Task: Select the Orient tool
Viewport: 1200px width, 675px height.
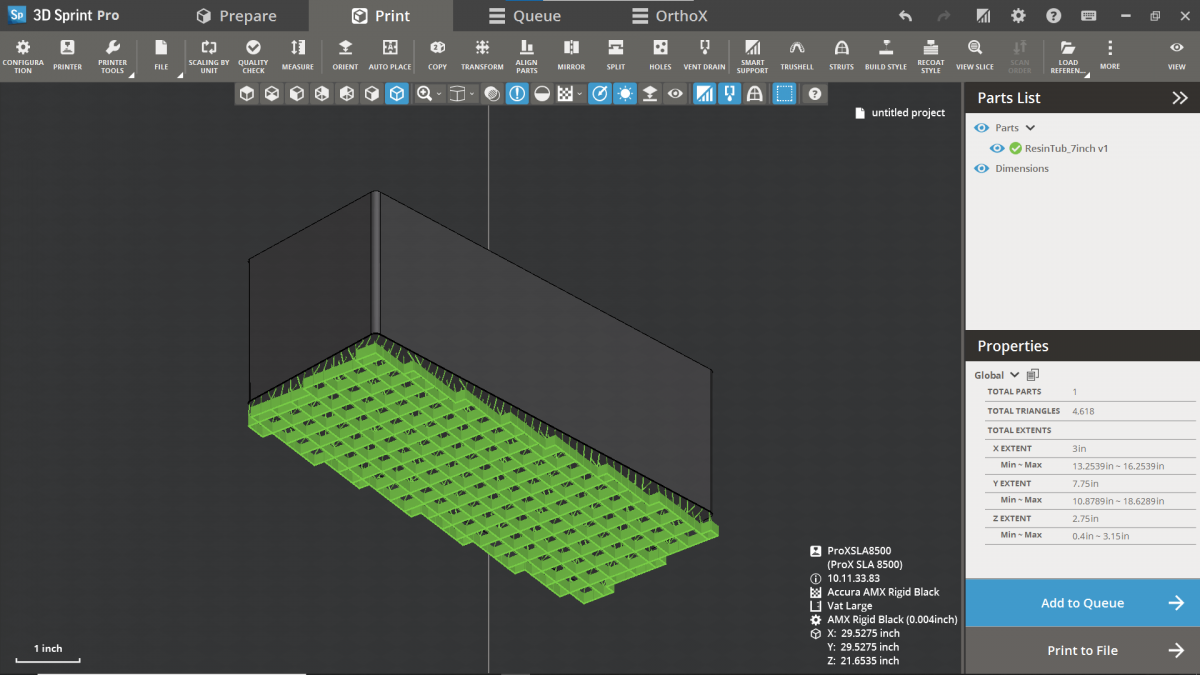Action: point(344,55)
